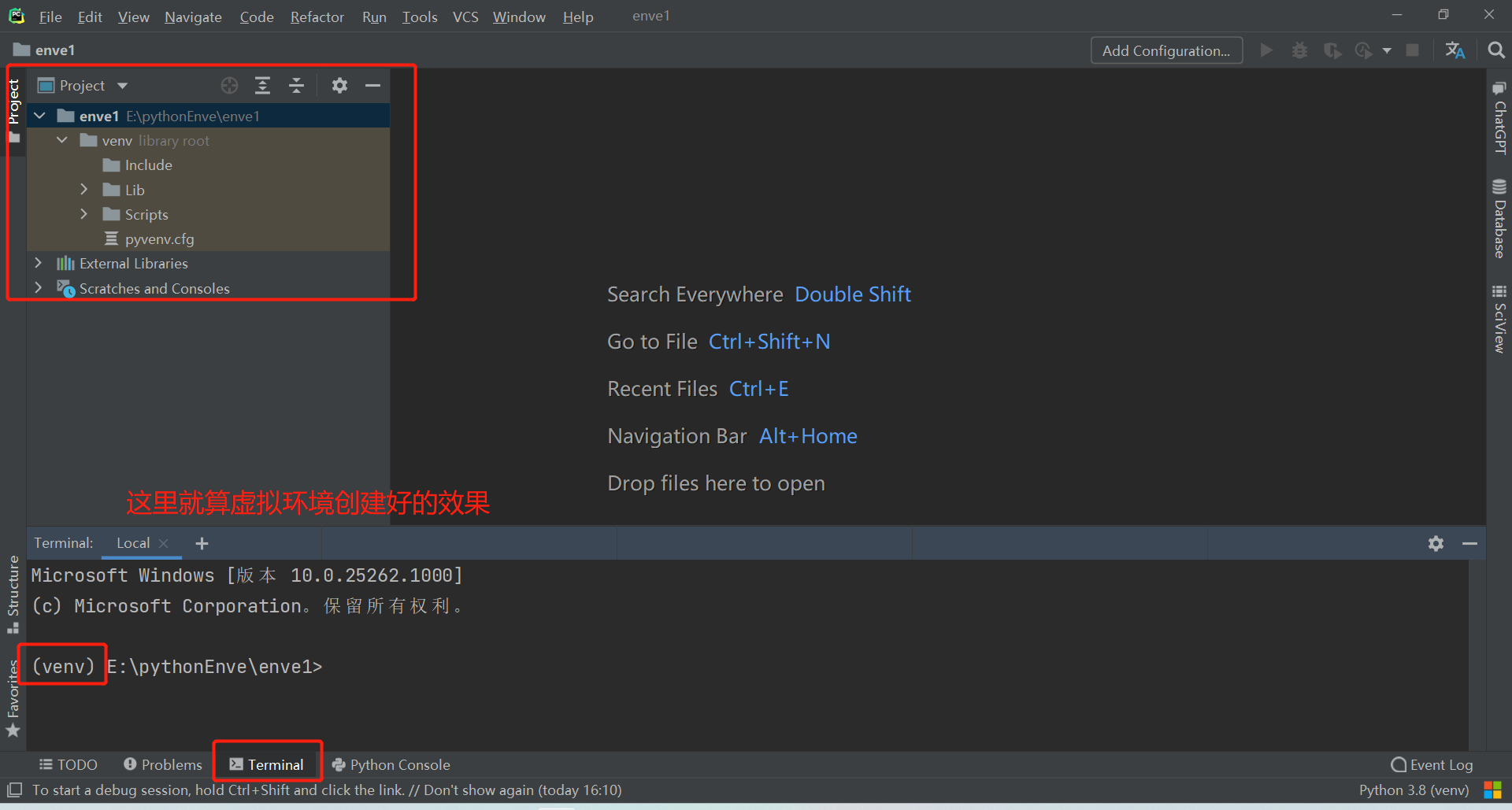This screenshot has width=1512, height=810.
Task: Click the Profile run icon
Action: (1364, 50)
